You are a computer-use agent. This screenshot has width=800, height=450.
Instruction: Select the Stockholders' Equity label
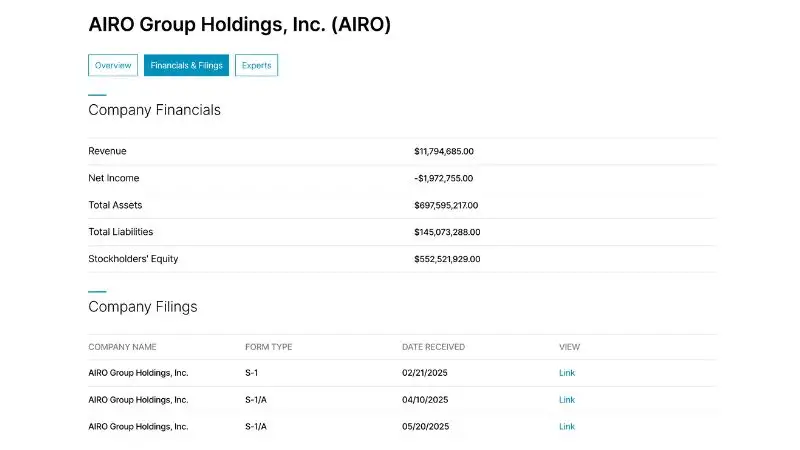click(x=133, y=259)
